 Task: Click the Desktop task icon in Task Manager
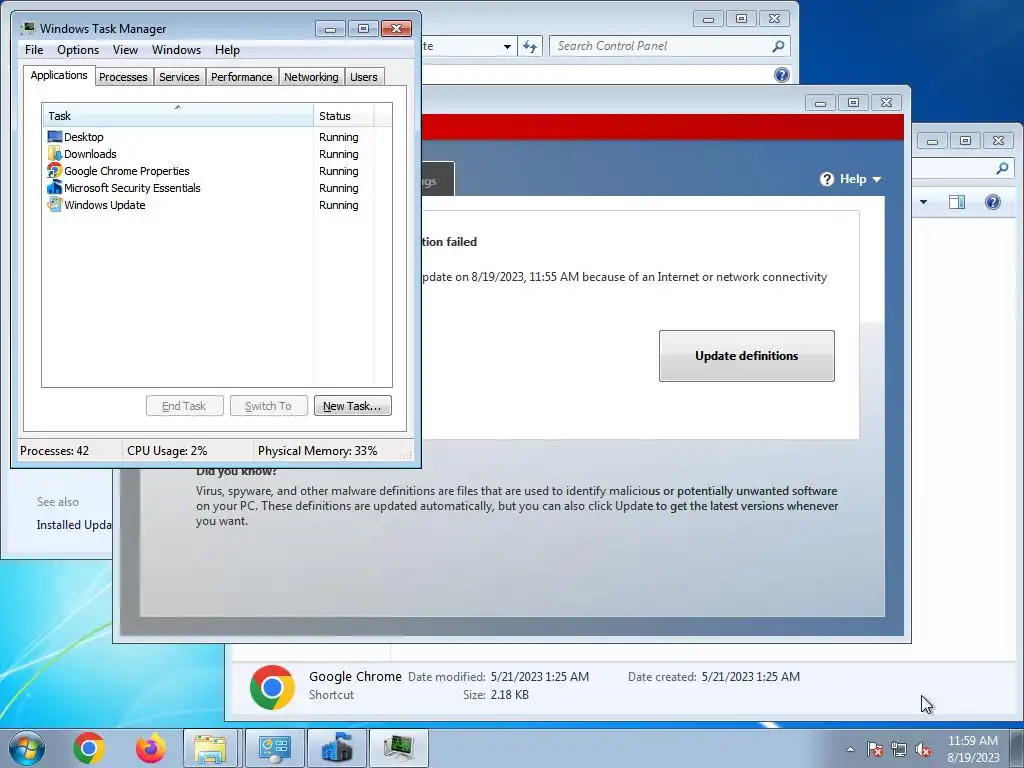[55, 136]
